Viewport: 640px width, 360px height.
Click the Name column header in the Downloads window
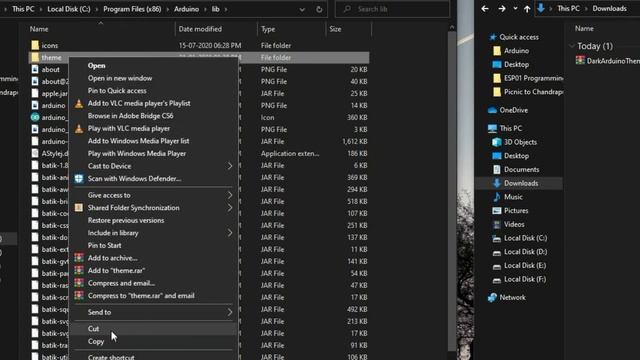(x=584, y=29)
